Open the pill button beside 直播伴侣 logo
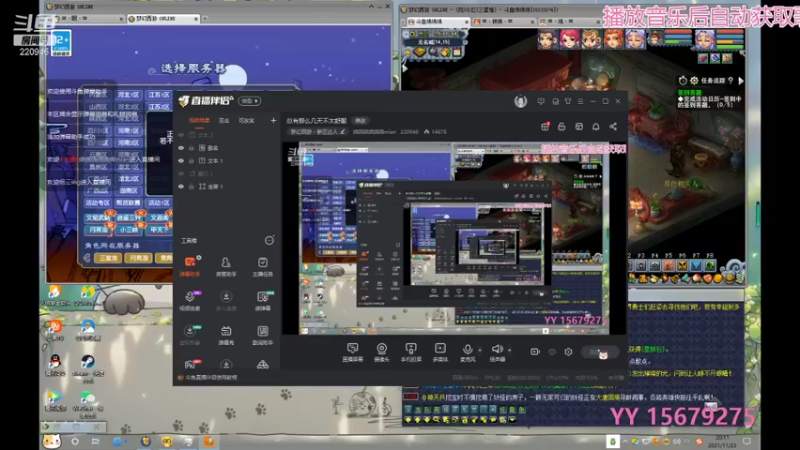800x450 pixels. click(x=249, y=101)
